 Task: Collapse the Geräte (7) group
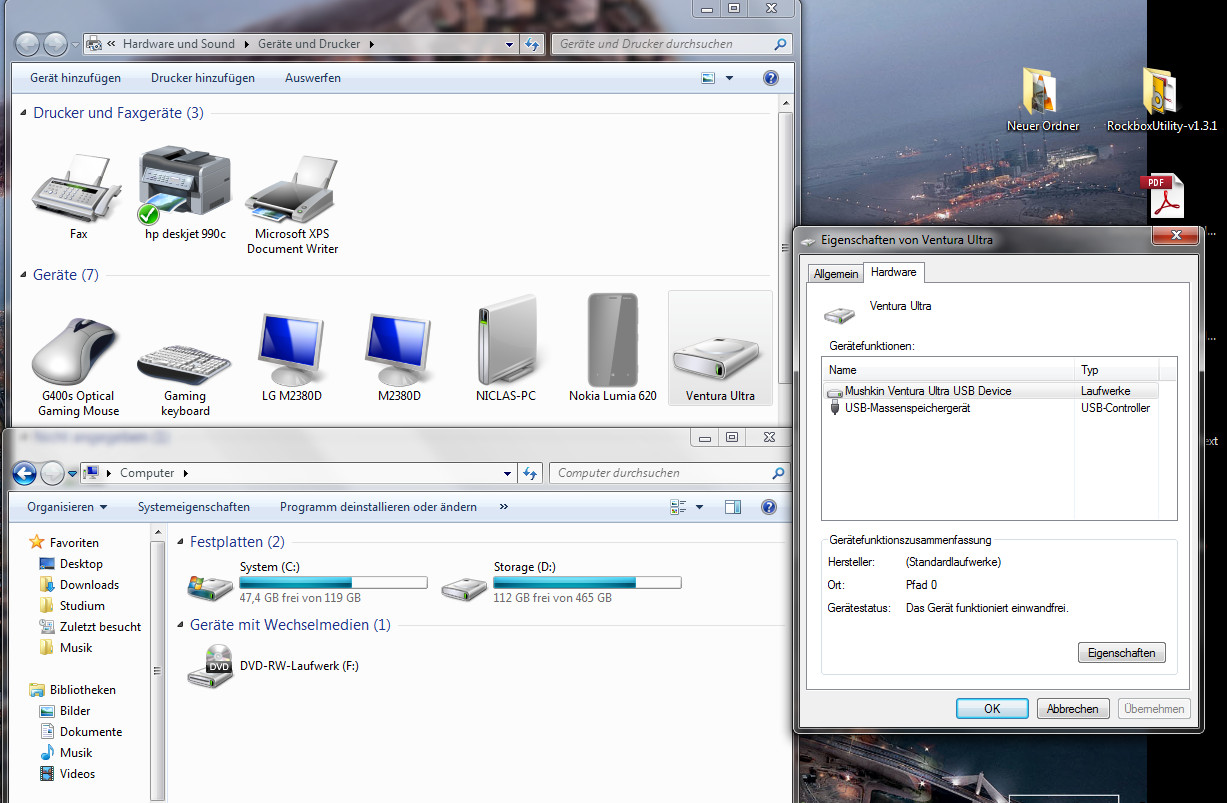click(24, 275)
